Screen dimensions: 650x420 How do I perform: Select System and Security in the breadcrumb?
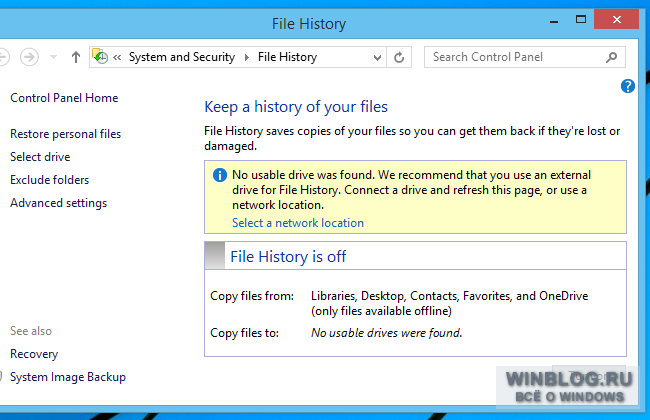tap(182, 57)
